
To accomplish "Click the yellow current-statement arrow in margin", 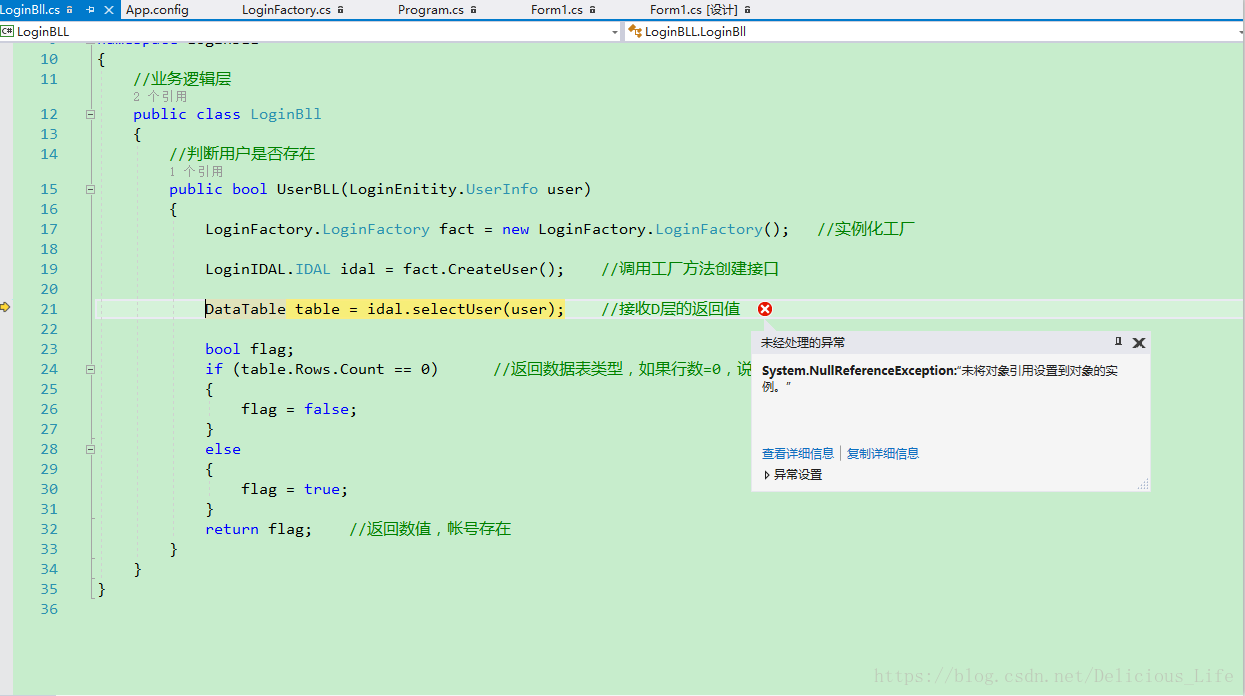I will (5, 307).
